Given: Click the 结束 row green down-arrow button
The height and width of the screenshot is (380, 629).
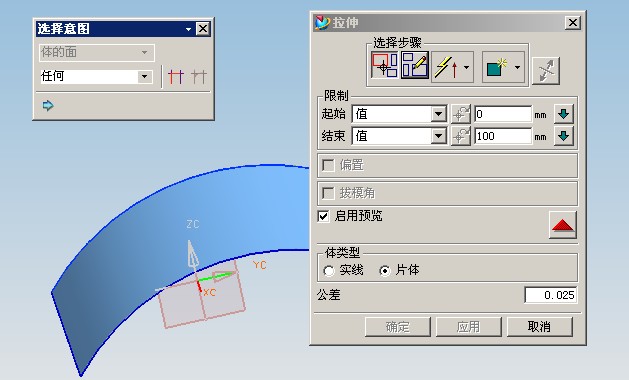Looking at the screenshot, I should pyautogui.click(x=564, y=136).
